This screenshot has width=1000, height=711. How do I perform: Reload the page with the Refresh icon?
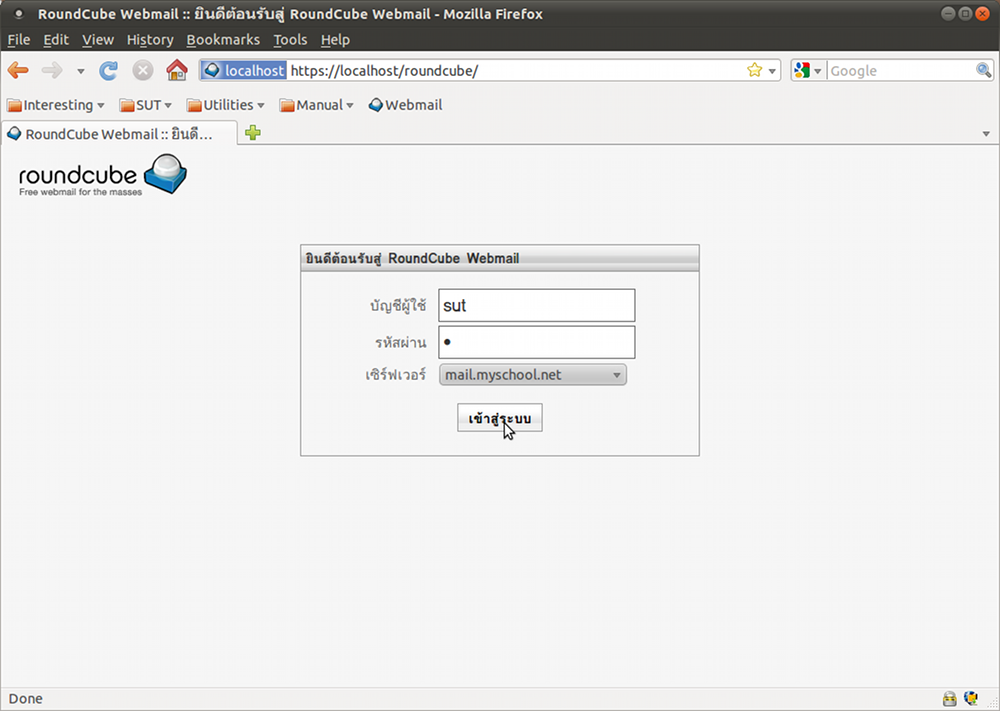[108, 70]
